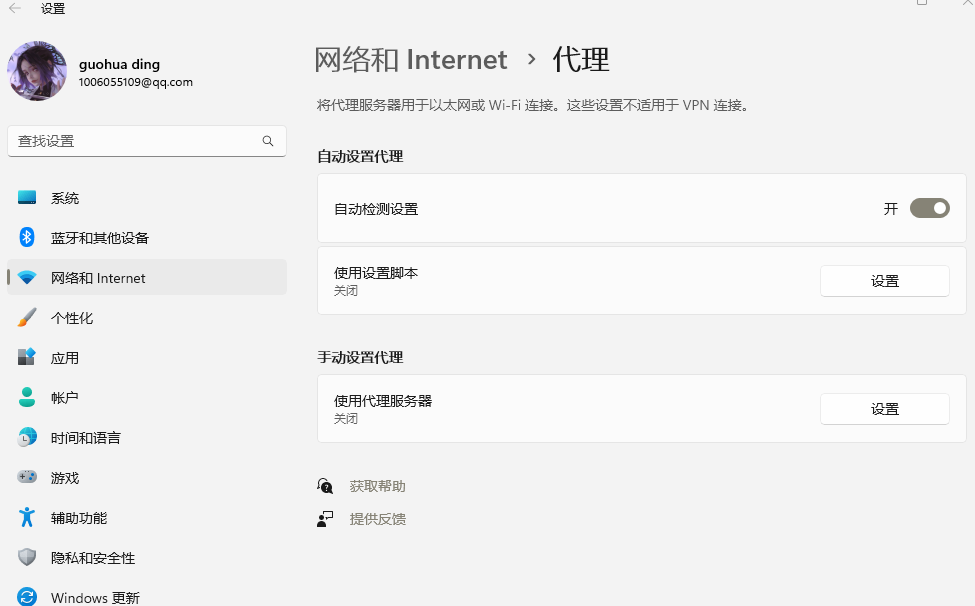Click the Privacy and security shield icon

click(x=27, y=558)
